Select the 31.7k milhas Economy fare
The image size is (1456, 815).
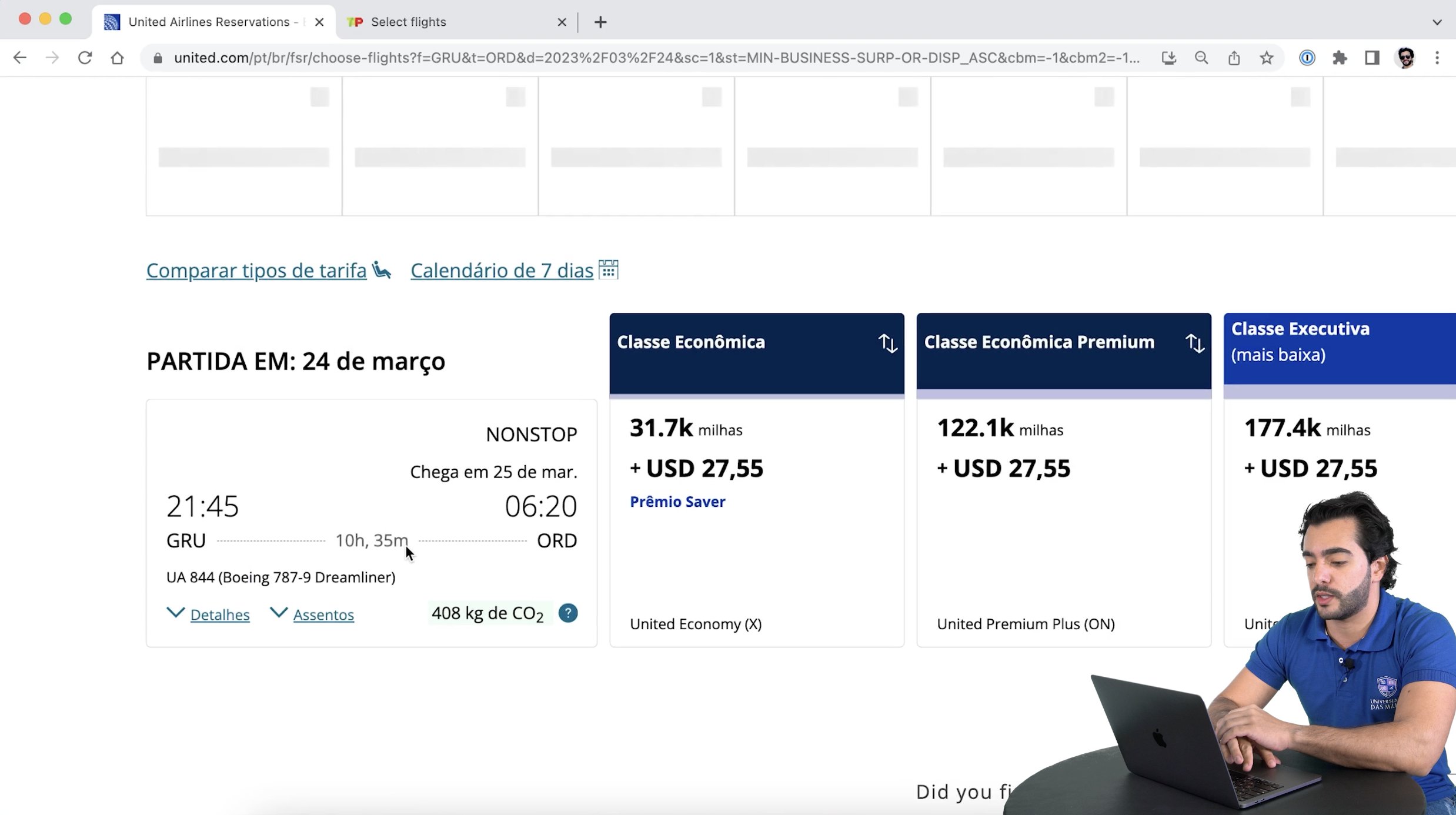pyautogui.click(x=757, y=523)
